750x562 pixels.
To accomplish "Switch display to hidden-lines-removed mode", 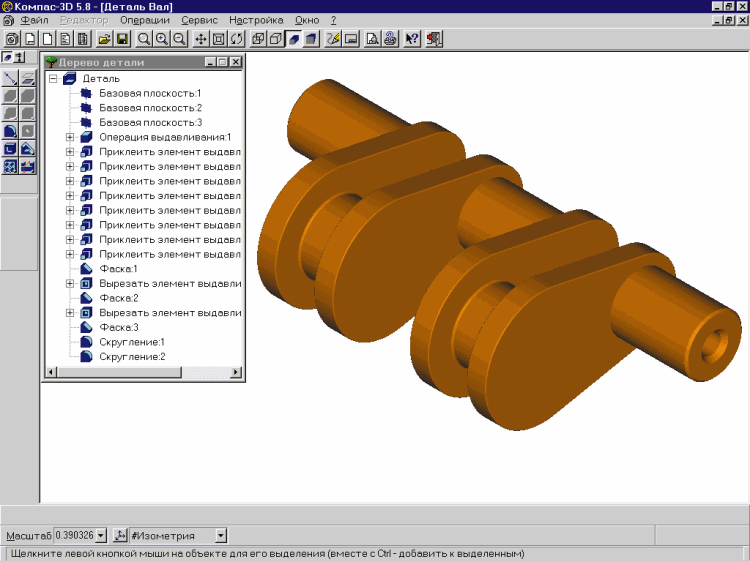I will pos(276,39).
